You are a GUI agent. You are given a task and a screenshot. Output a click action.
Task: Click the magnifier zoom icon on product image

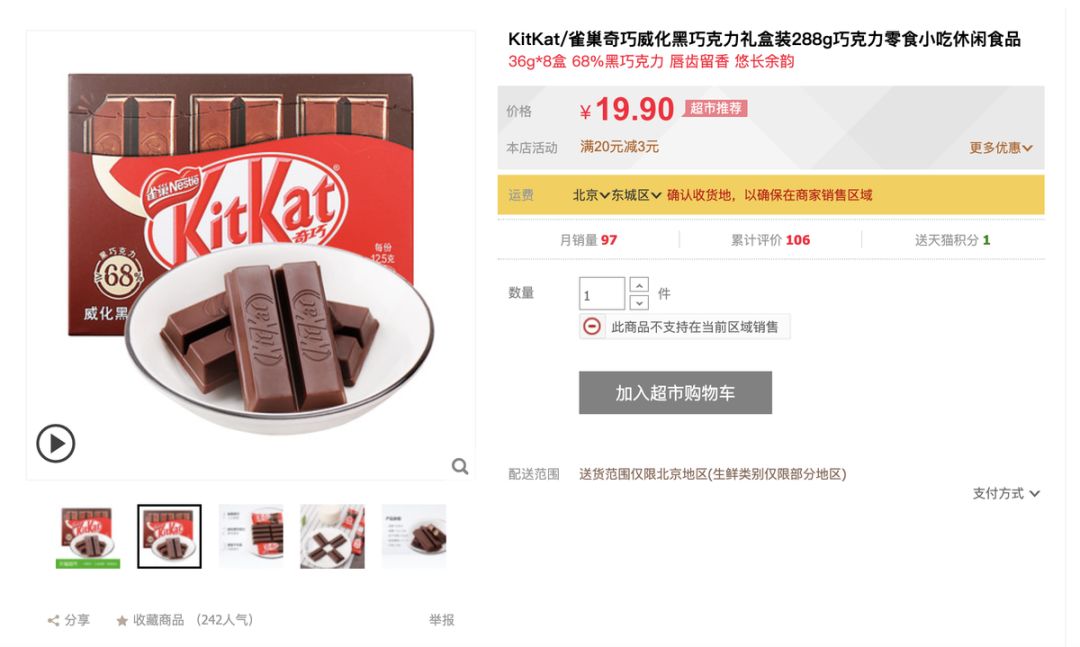[x=460, y=466]
